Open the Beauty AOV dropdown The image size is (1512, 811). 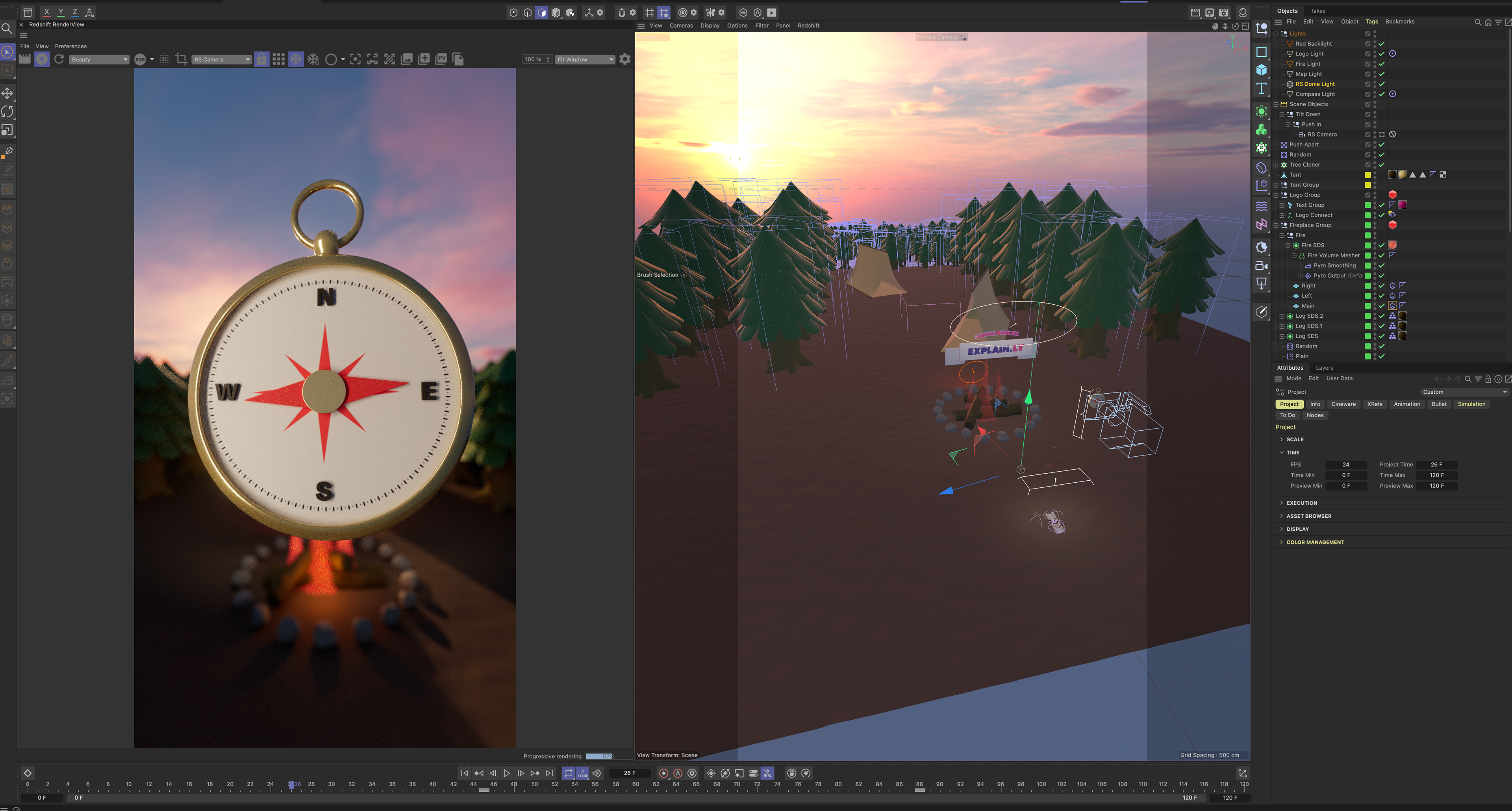click(98, 59)
